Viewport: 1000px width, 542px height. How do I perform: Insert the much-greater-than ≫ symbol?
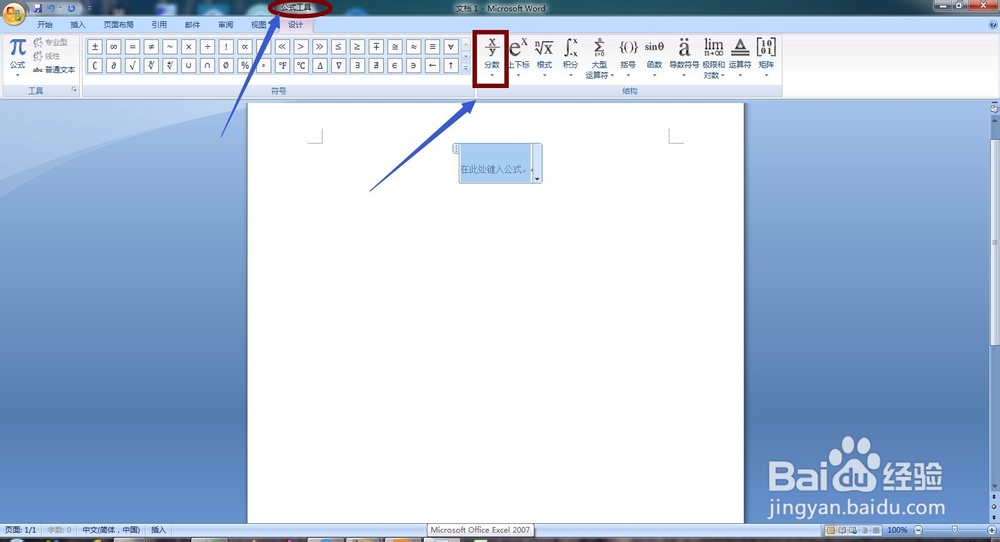320,47
